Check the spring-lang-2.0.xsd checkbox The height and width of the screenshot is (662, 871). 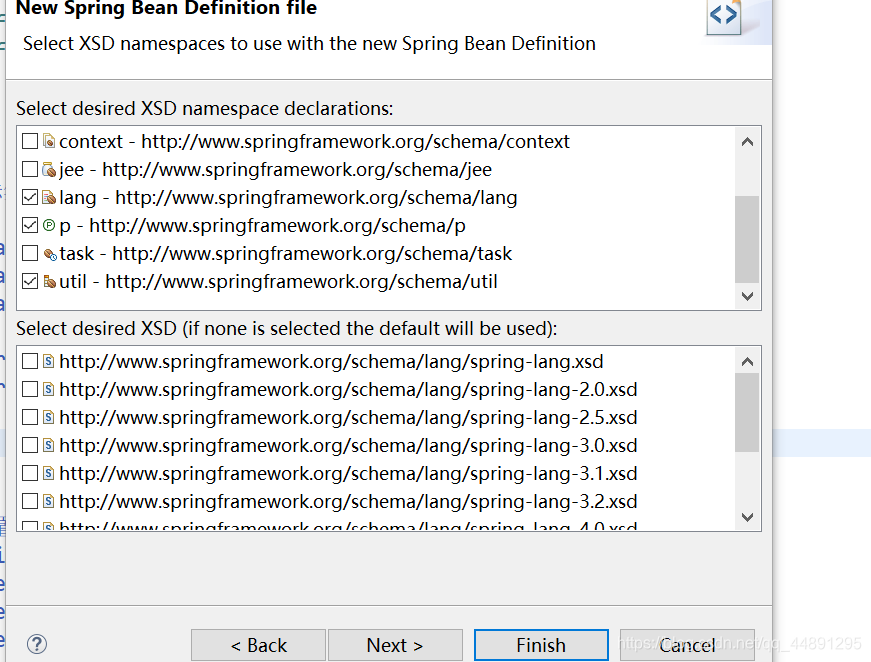[x=30, y=389]
